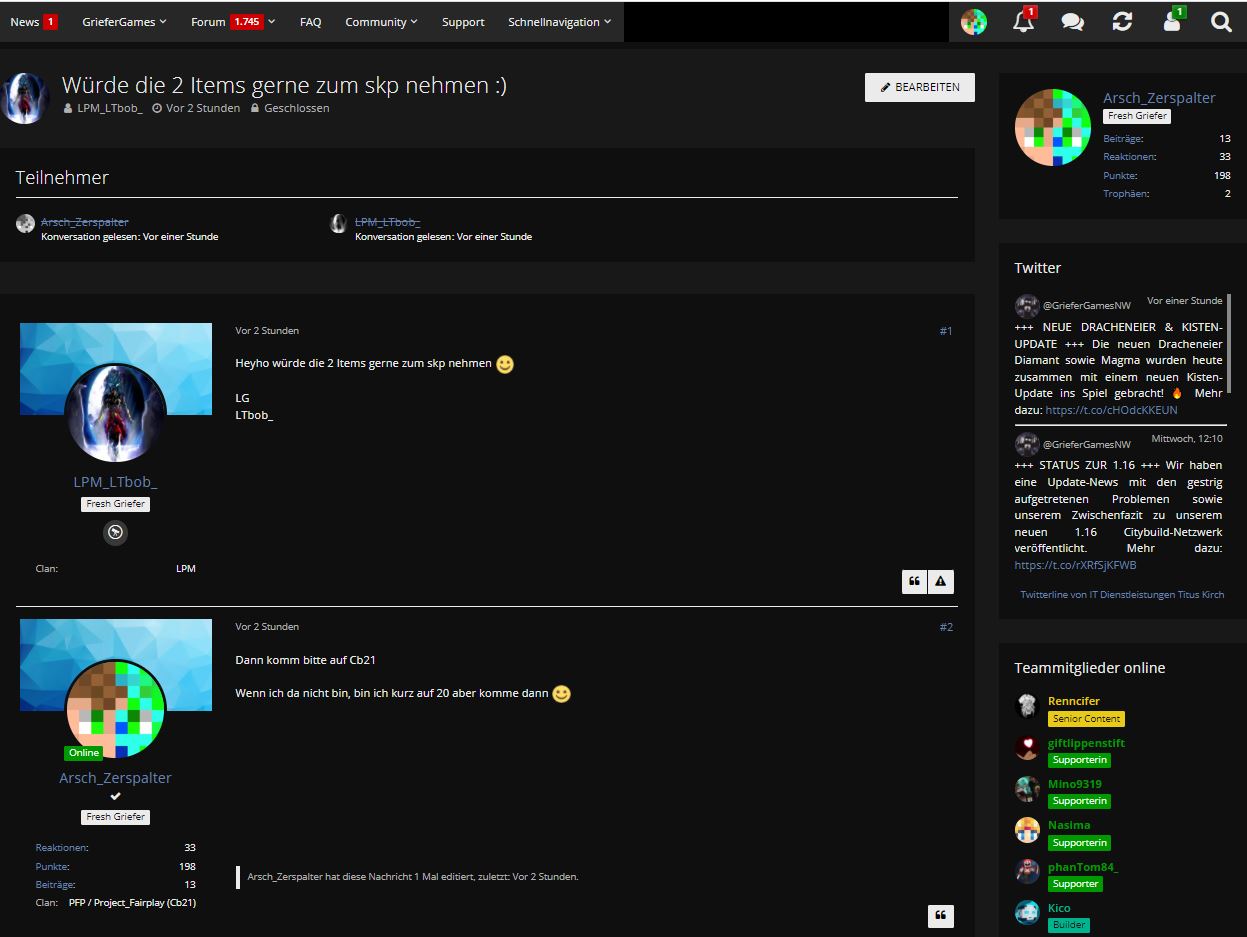Click the refresh arrows icon in header
The height and width of the screenshot is (937, 1247).
point(1122,22)
